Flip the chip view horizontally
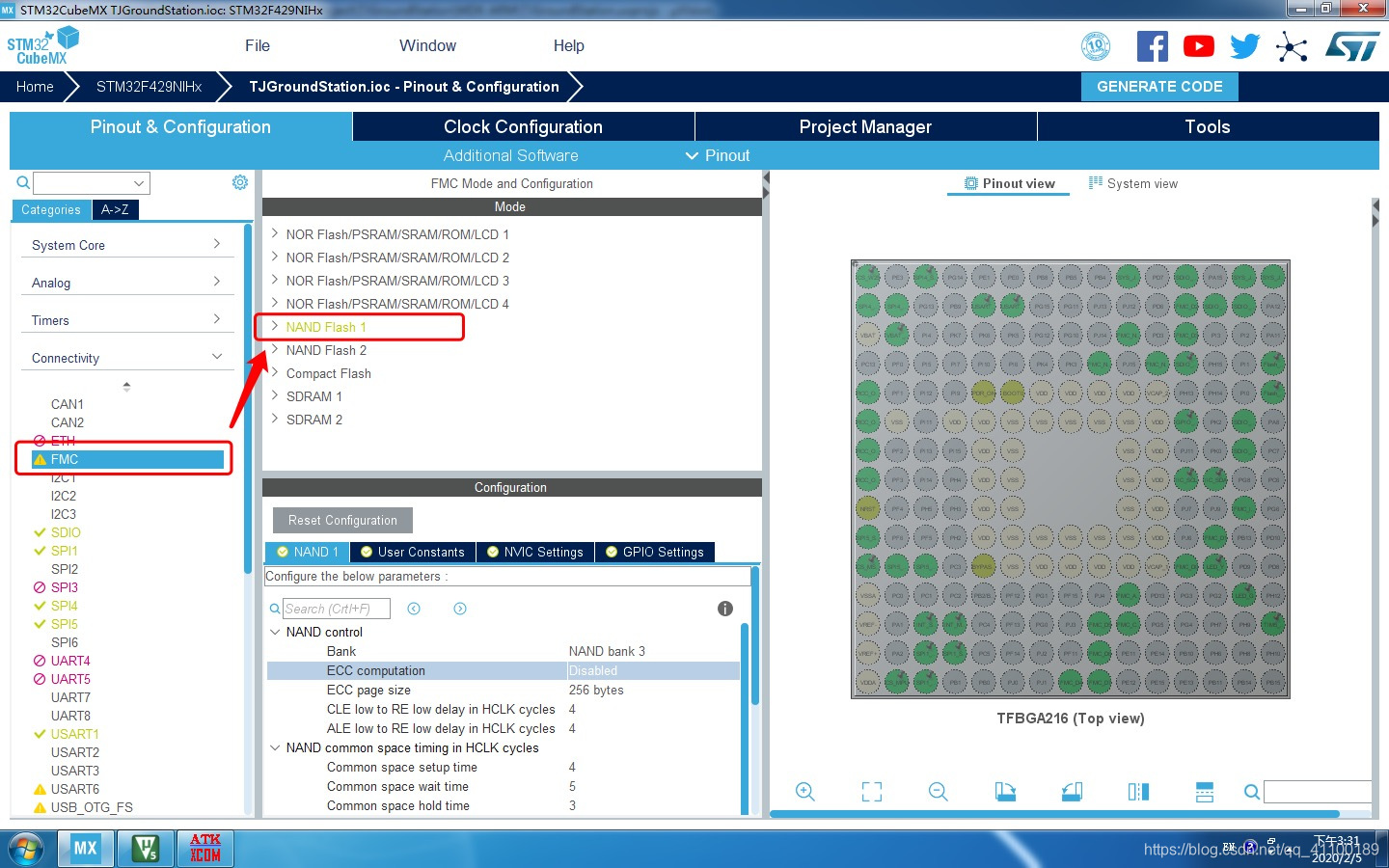The width and height of the screenshot is (1389, 868). coord(1138,792)
